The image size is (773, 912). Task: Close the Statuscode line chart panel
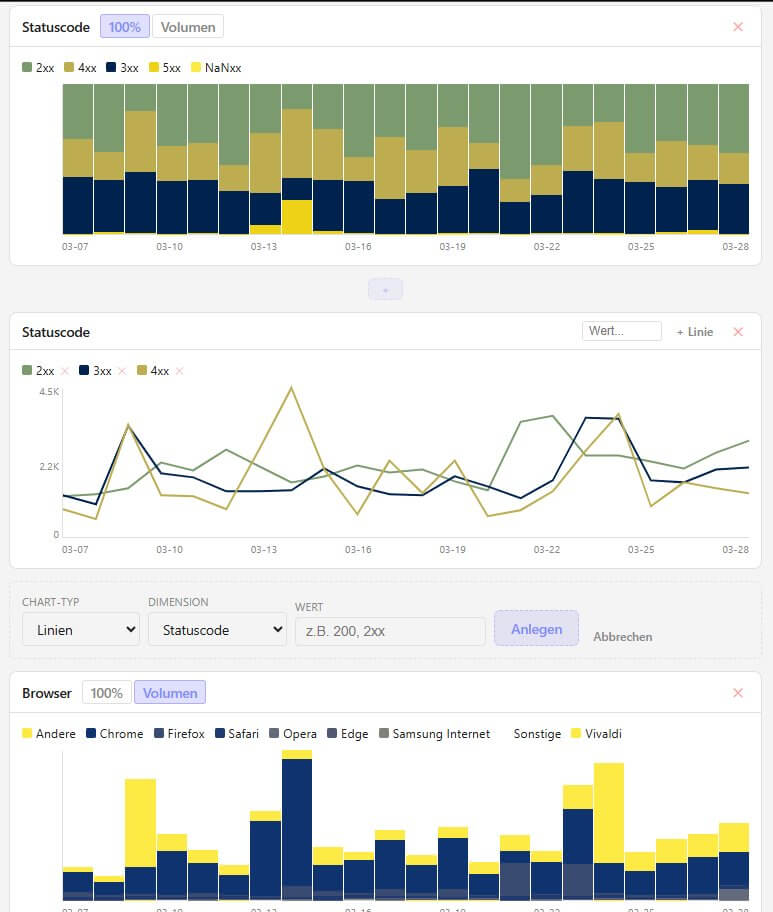click(x=738, y=331)
